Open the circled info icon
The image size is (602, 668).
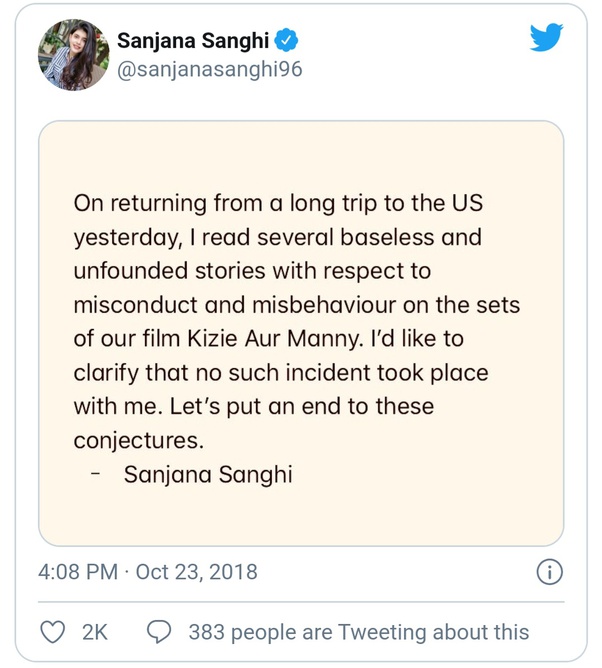pos(549,572)
